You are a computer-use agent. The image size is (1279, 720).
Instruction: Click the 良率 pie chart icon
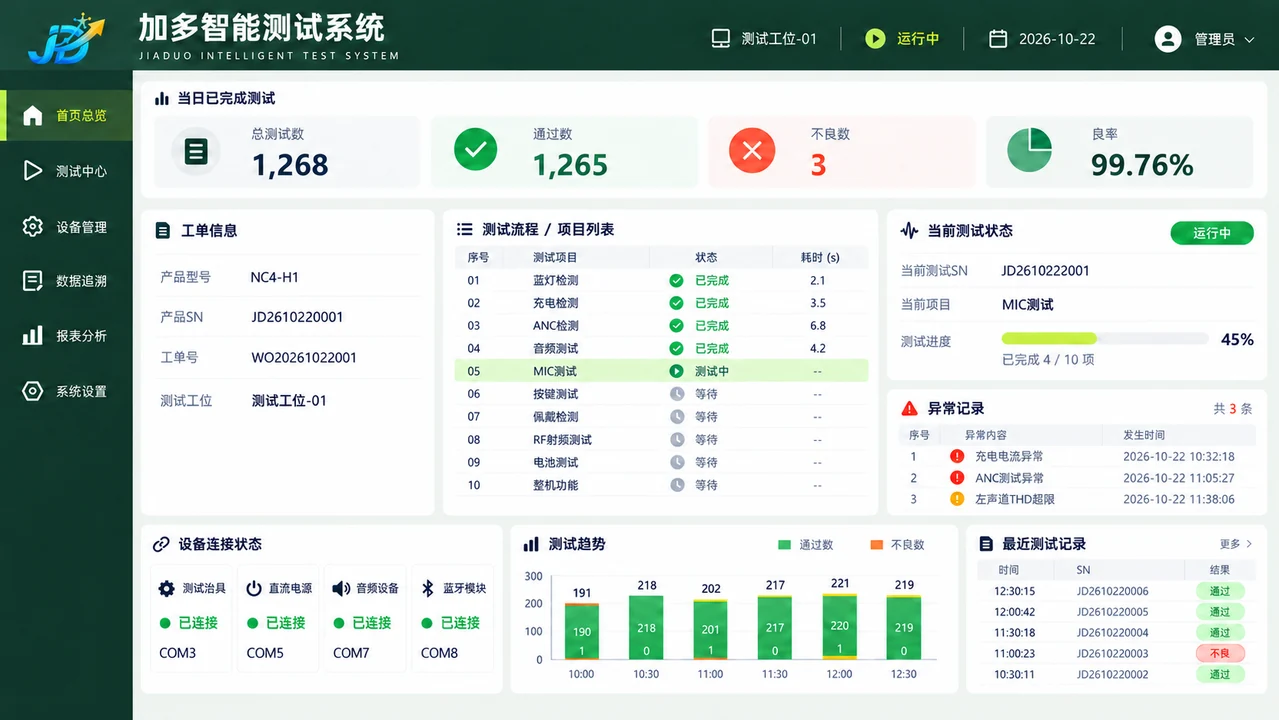pos(1029,150)
